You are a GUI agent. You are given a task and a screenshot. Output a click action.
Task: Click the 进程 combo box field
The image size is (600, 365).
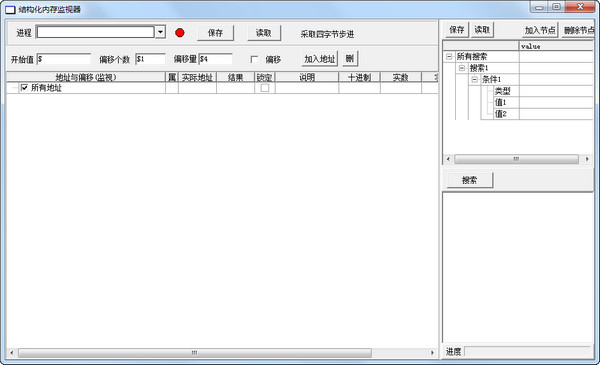(x=95, y=32)
